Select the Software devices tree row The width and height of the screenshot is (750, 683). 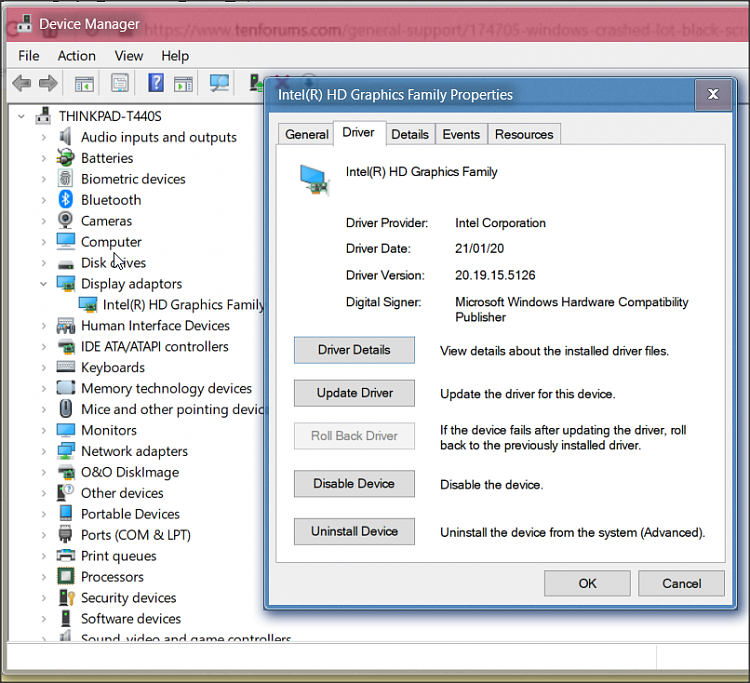[131, 619]
